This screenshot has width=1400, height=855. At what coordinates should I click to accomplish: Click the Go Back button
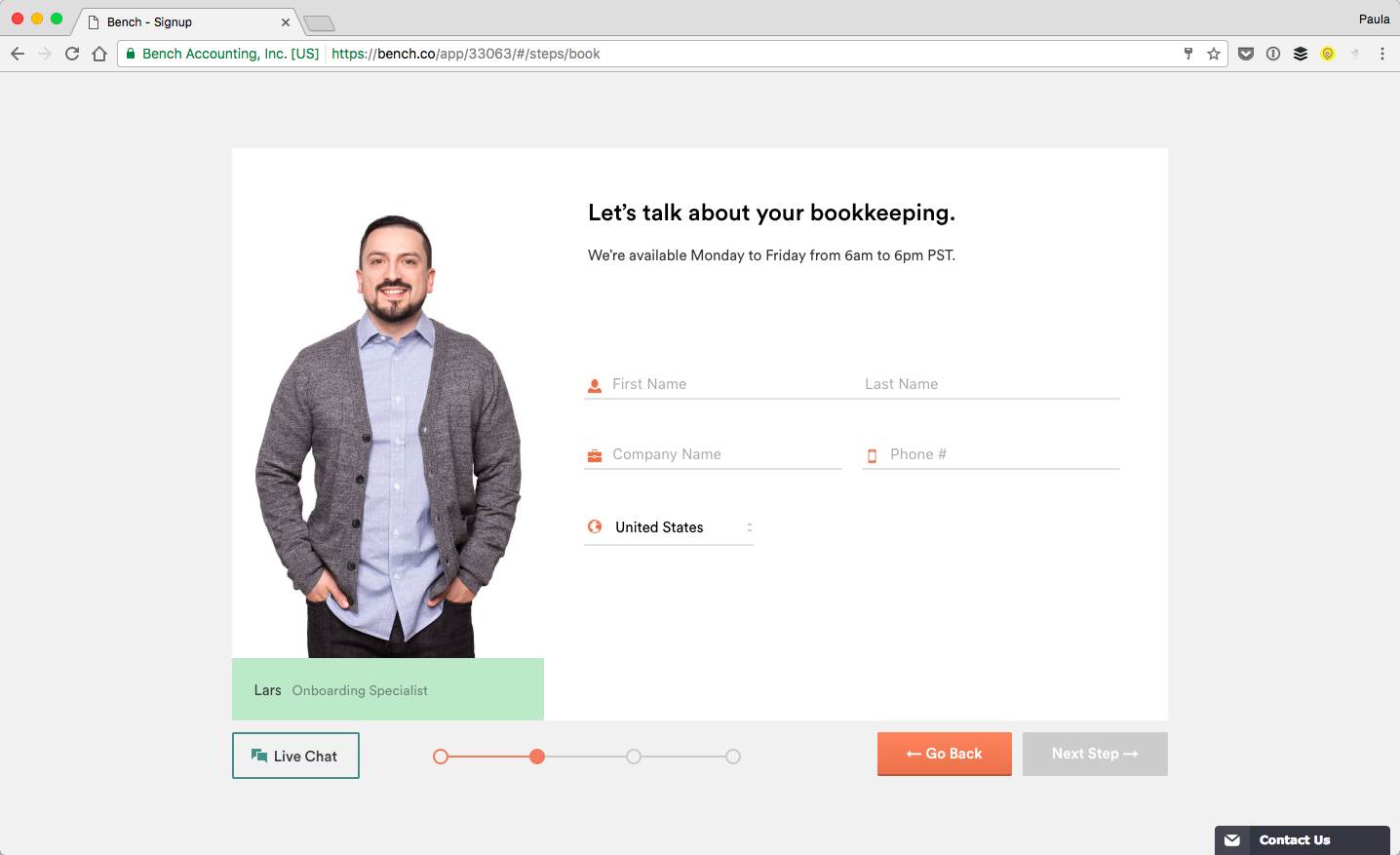click(x=944, y=754)
